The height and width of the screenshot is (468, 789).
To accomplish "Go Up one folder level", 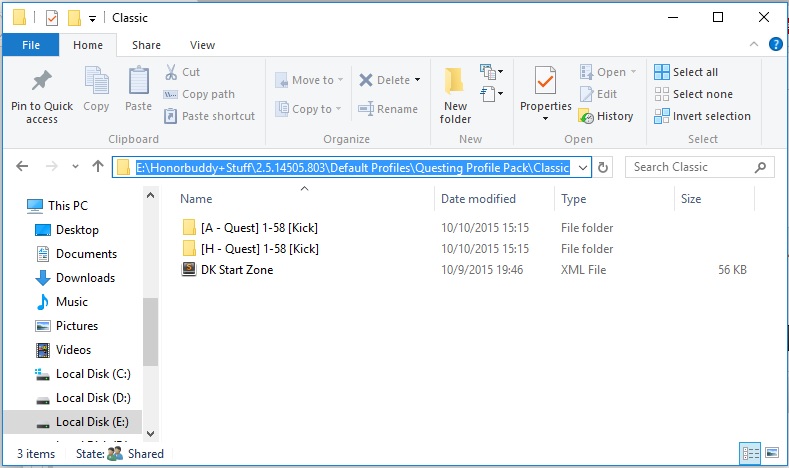I will tap(98, 166).
